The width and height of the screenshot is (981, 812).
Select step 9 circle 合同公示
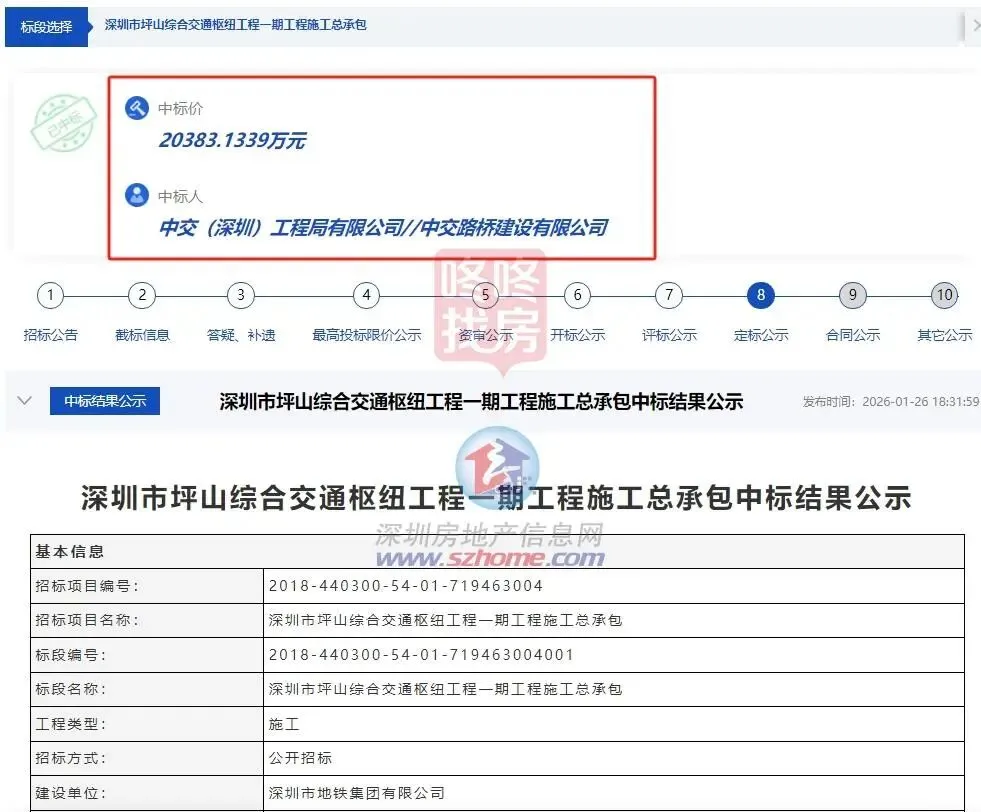(853, 295)
